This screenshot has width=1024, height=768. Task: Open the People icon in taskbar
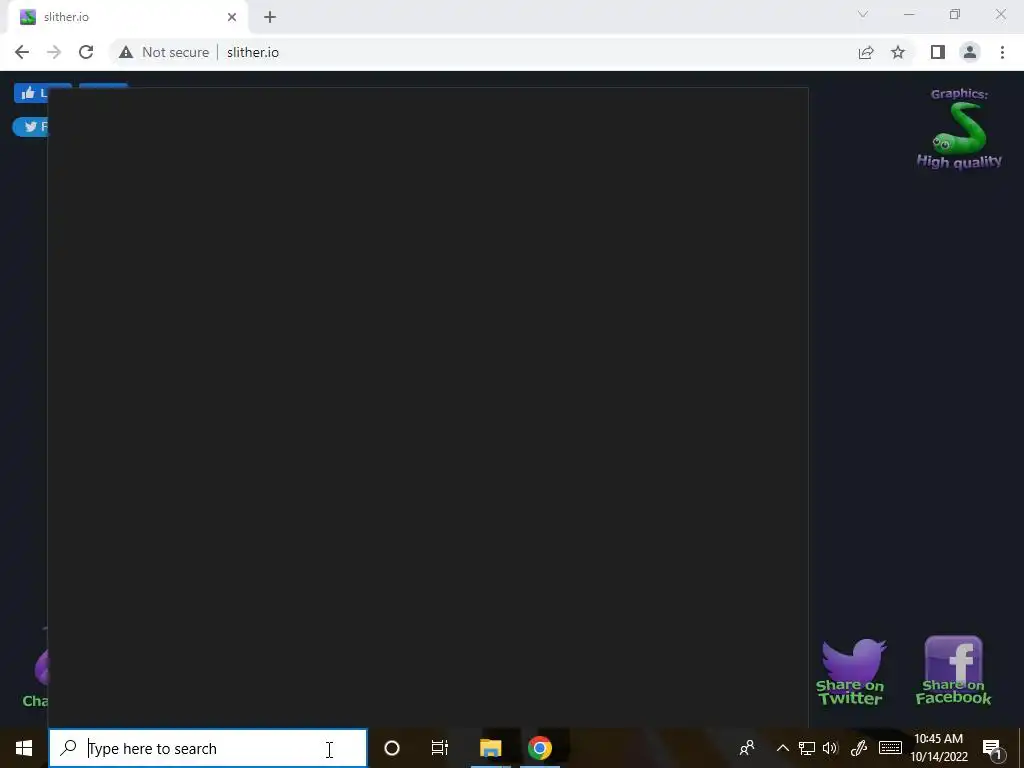tap(747, 748)
